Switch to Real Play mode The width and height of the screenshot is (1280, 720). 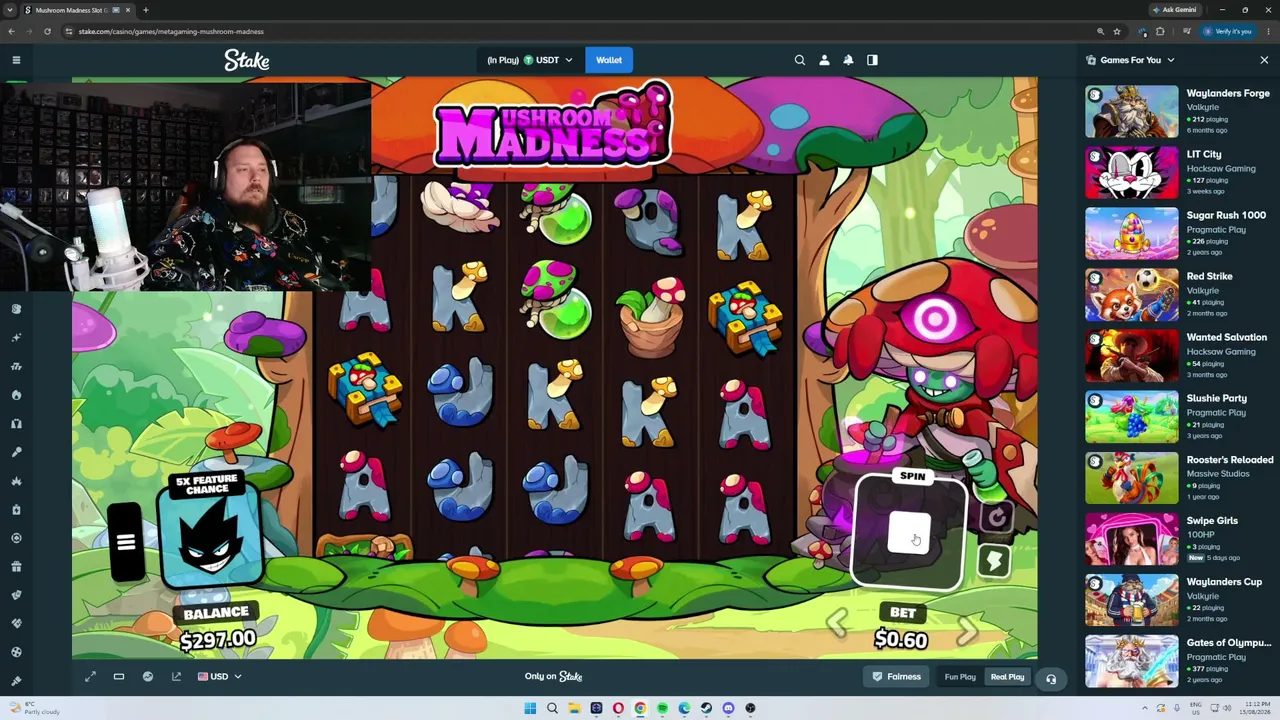(x=1007, y=677)
